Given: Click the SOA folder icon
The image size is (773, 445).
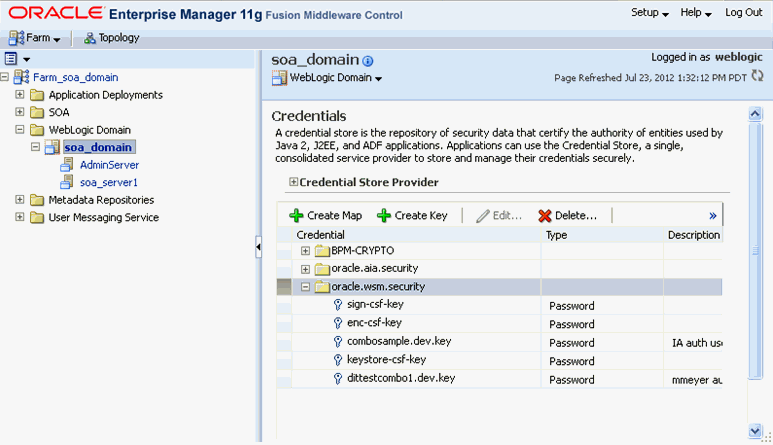Looking at the screenshot, I should pos(37,112).
